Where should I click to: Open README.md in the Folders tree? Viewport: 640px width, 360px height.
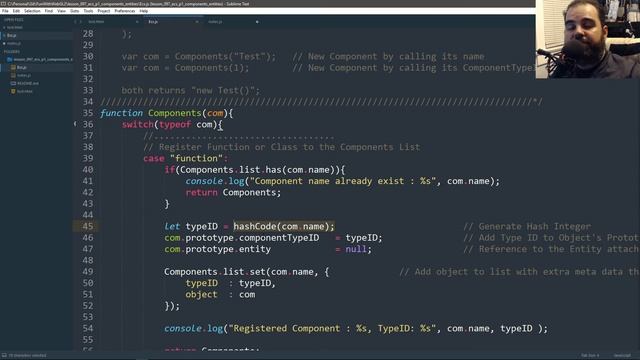[x=28, y=83]
